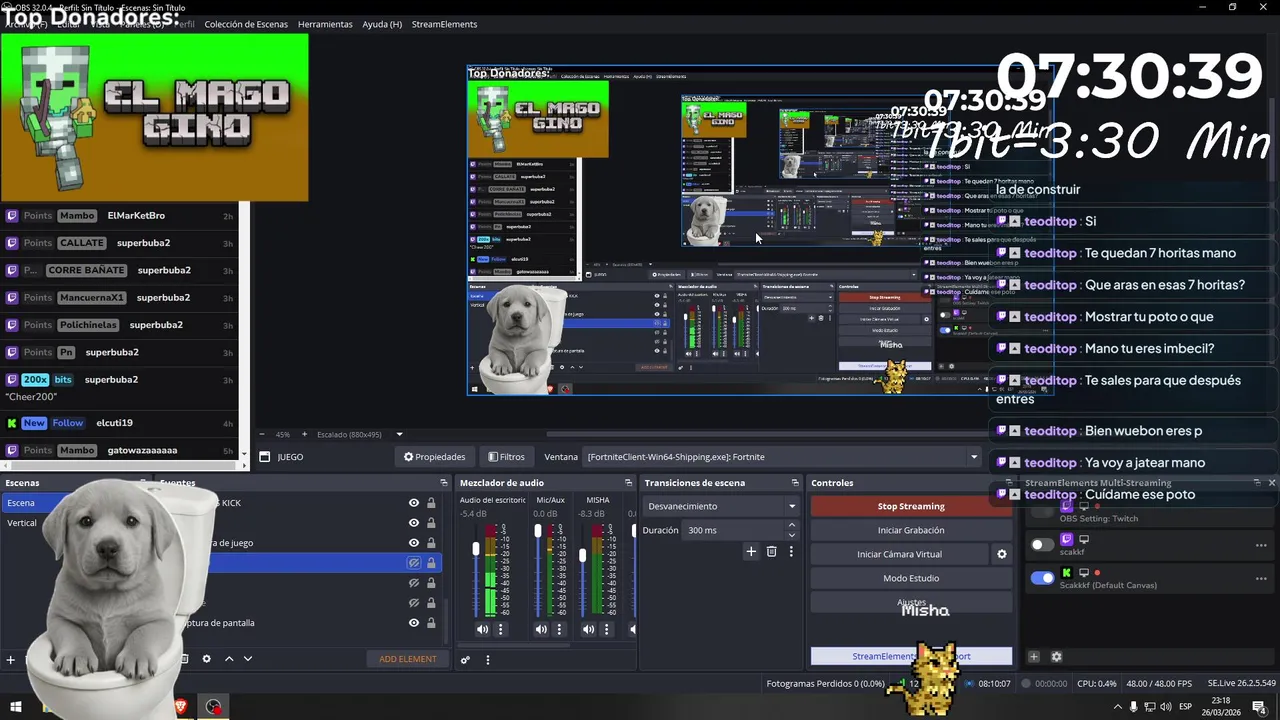Open virtual camera settings gear
1280x720 pixels.
coord(1002,554)
